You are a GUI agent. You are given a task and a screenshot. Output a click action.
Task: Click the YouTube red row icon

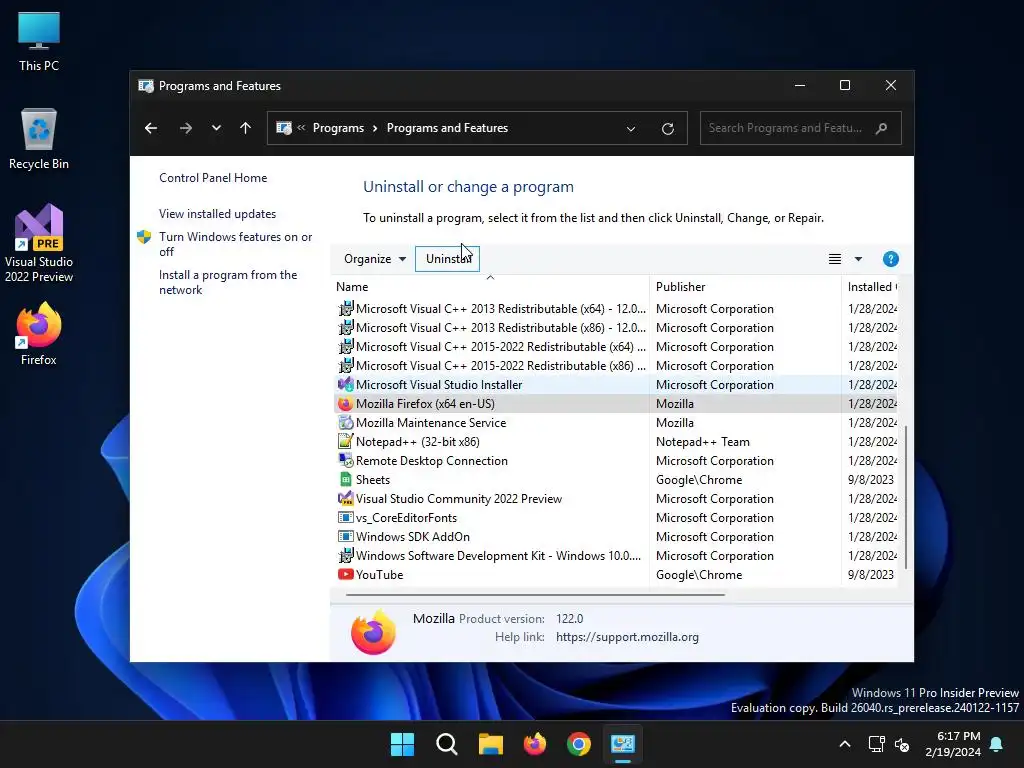[x=345, y=575]
